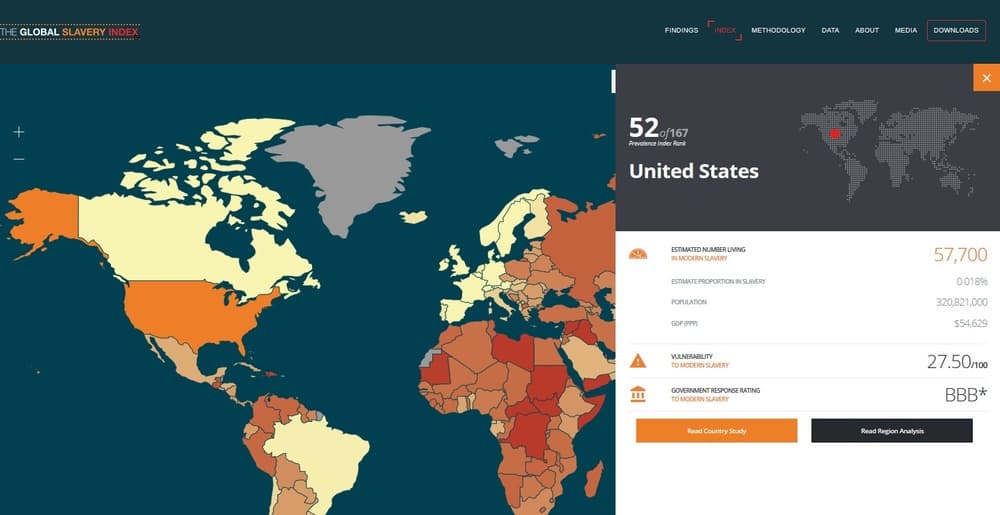The image size is (1000, 515).
Task: Click the 0.018% proportion value
Action: (x=972, y=282)
